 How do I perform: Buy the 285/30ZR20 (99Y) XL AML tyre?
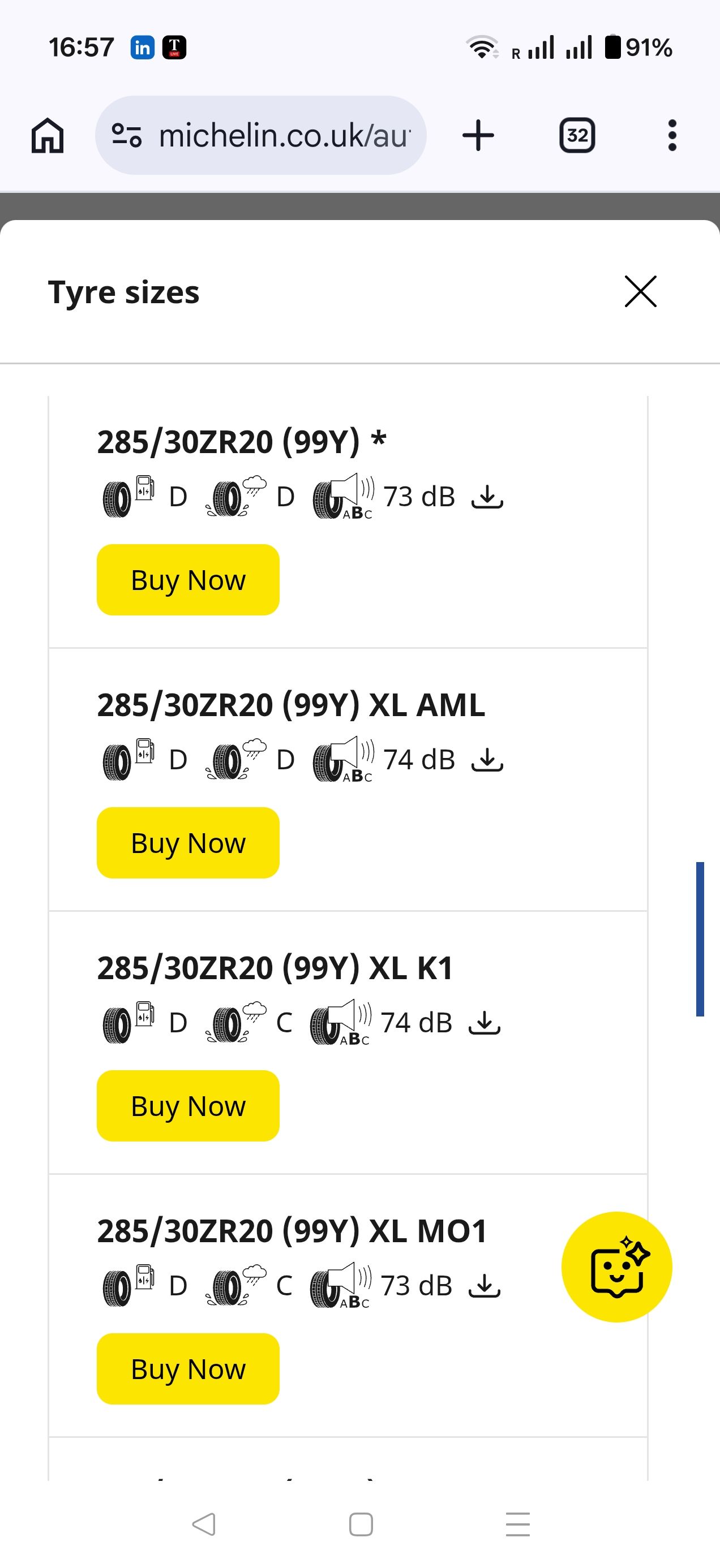coord(187,842)
